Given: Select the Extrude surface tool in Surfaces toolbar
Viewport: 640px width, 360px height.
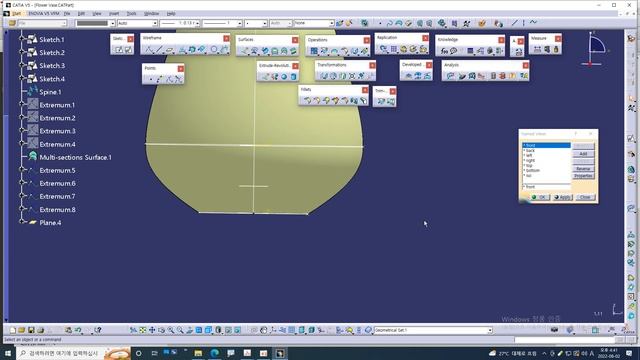Looking at the screenshot, I should click(x=244, y=51).
